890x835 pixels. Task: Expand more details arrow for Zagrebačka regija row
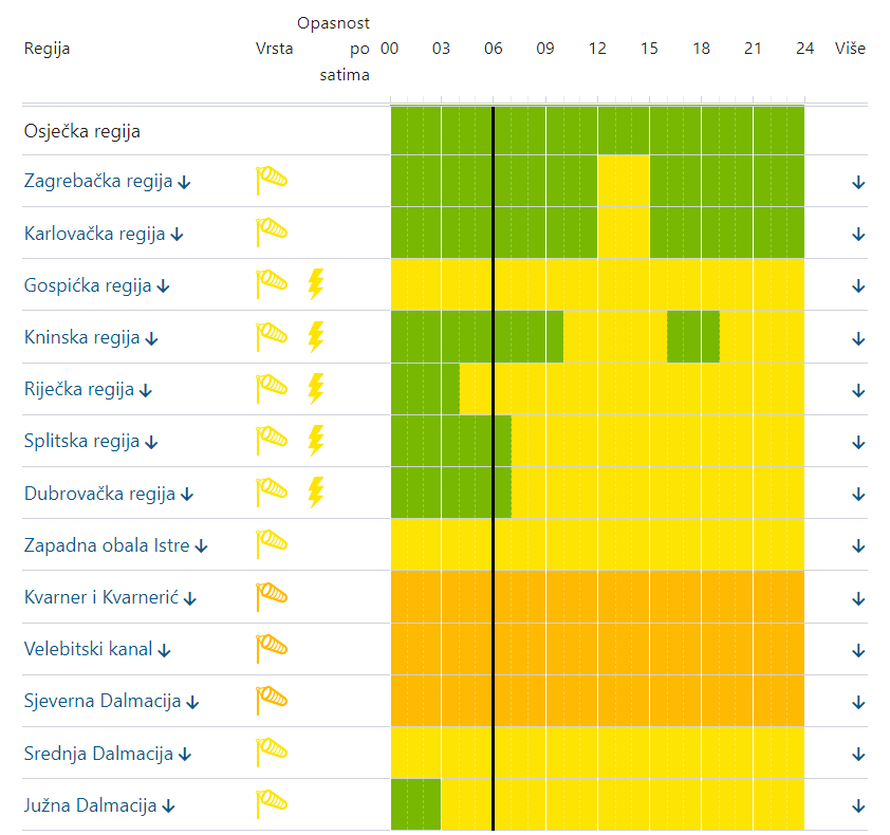tap(857, 182)
